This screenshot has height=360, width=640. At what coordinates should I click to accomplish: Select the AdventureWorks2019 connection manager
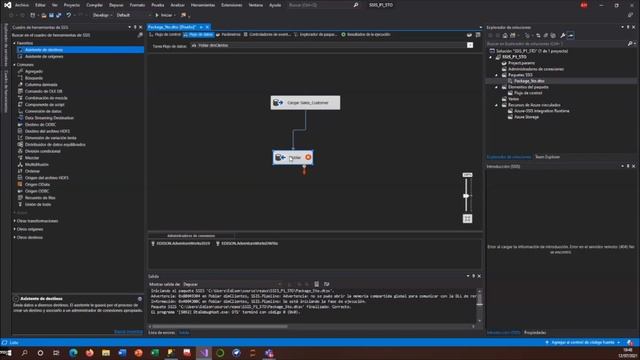click(180, 243)
